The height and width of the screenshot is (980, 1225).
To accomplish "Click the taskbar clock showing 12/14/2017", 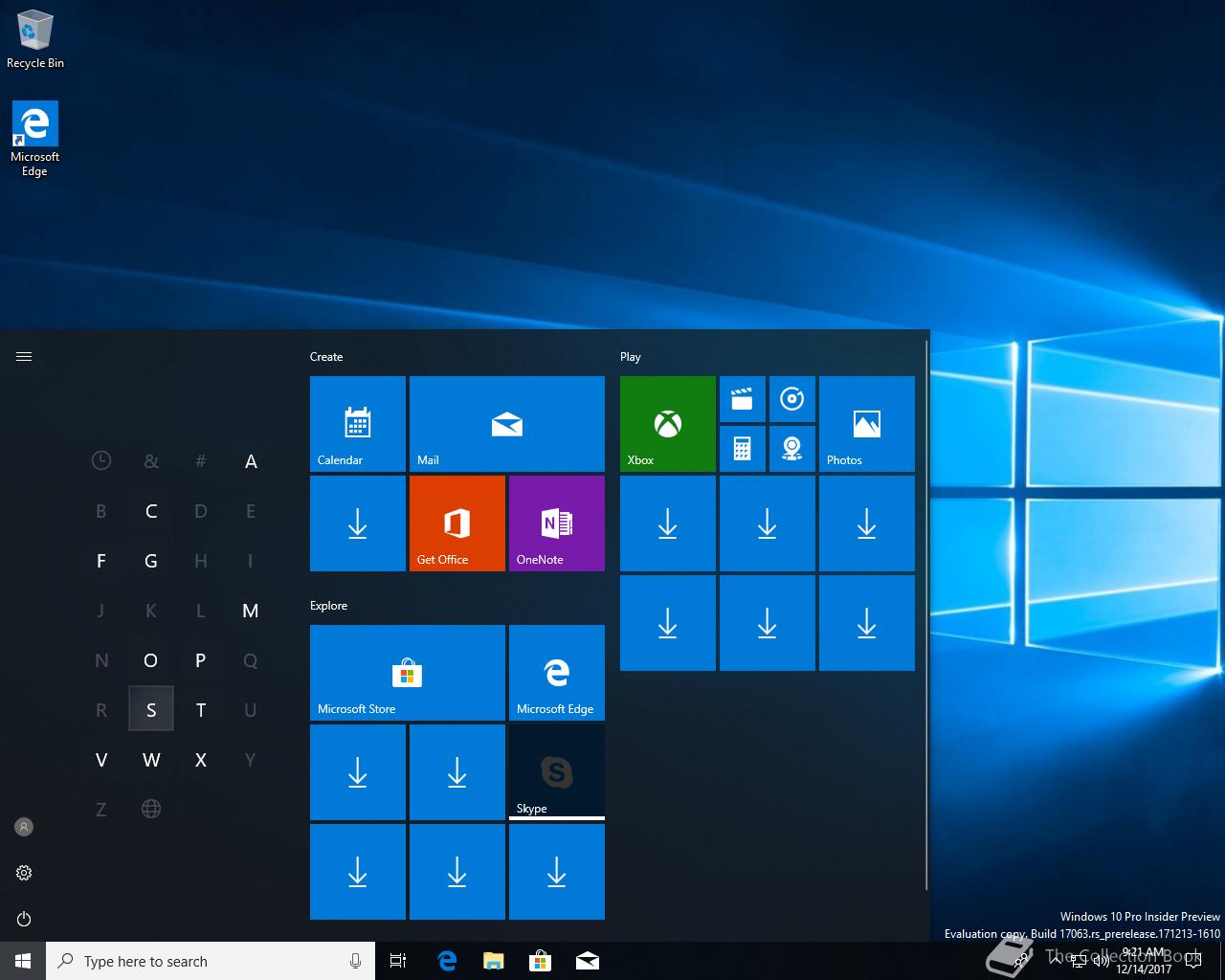I will tap(1144, 961).
